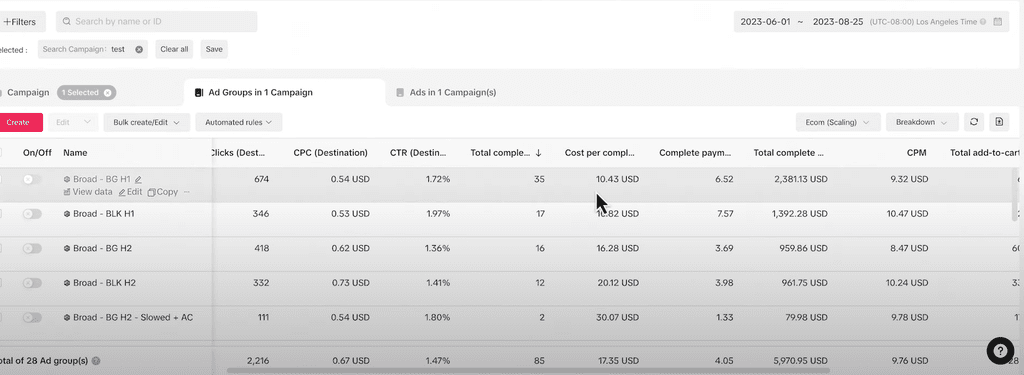The width and height of the screenshot is (1024, 375).
Task: Toggle the Broad - BLK H1 switch
Action: point(32,214)
